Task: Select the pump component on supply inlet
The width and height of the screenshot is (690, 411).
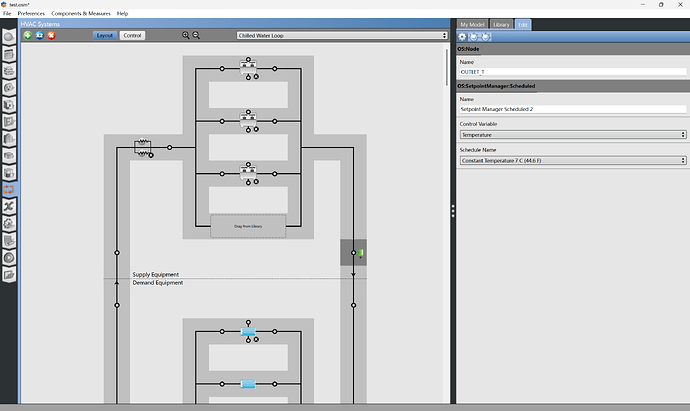Action: [x=143, y=148]
